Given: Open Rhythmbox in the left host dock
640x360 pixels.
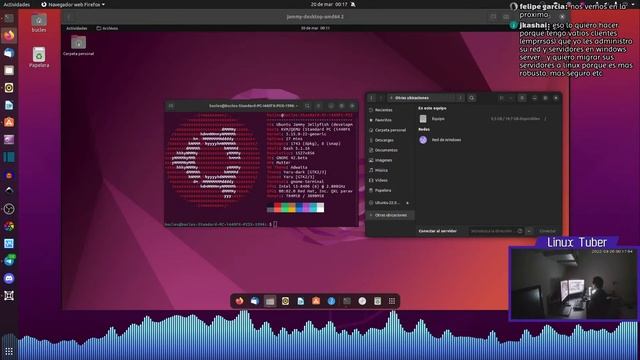Looking at the screenshot, I should pyautogui.click(x=9, y=88).
